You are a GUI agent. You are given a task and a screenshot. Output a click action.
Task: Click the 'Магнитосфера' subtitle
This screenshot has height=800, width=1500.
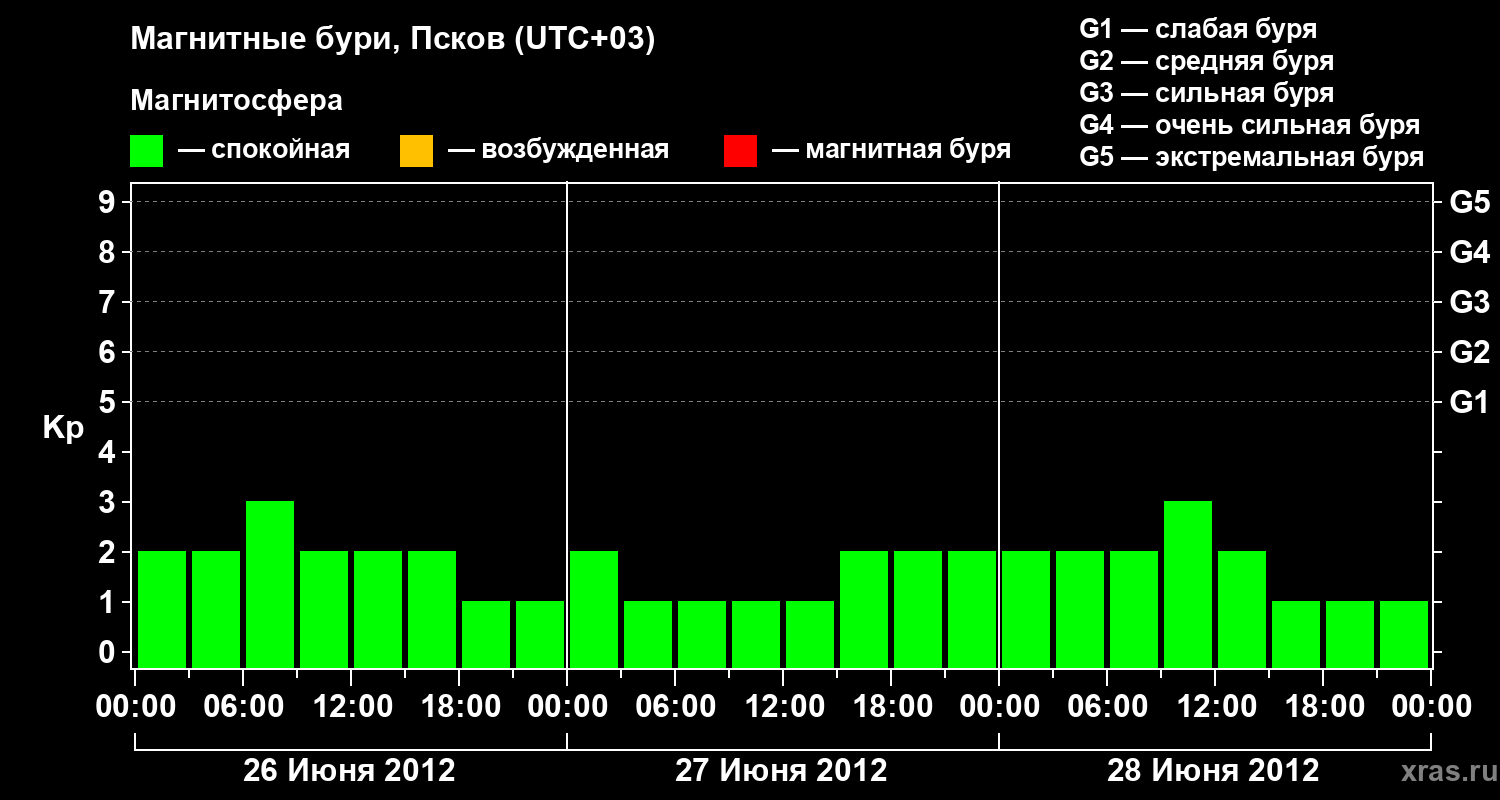pos(237,101)
